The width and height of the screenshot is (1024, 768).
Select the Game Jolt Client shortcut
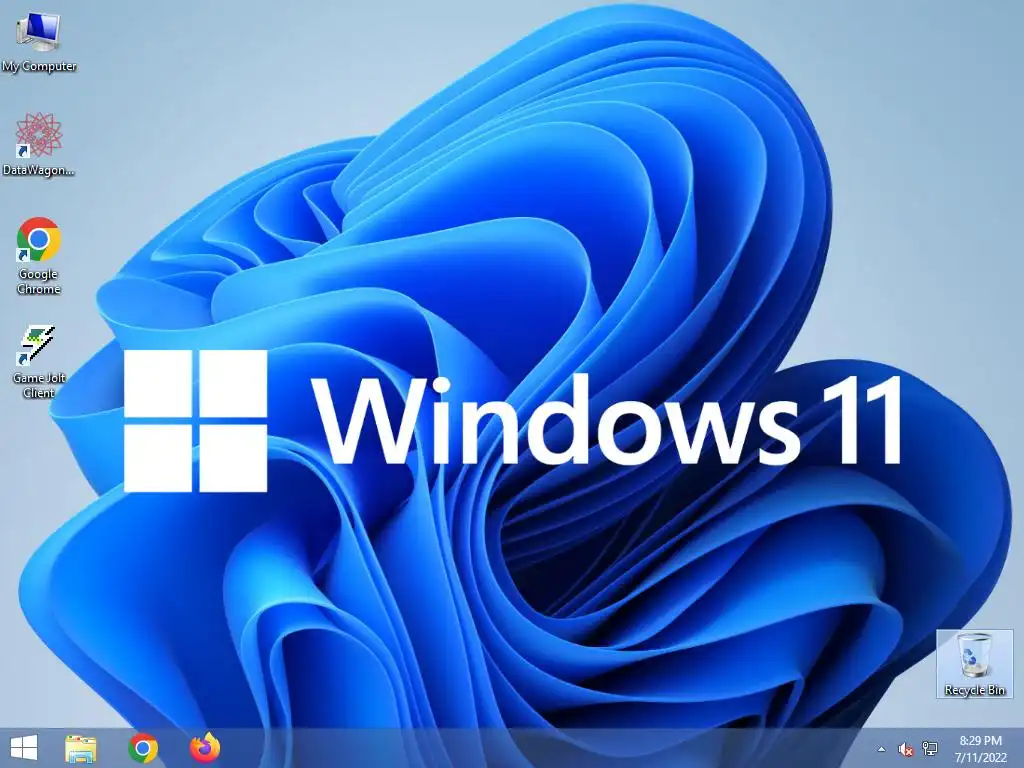39,361
